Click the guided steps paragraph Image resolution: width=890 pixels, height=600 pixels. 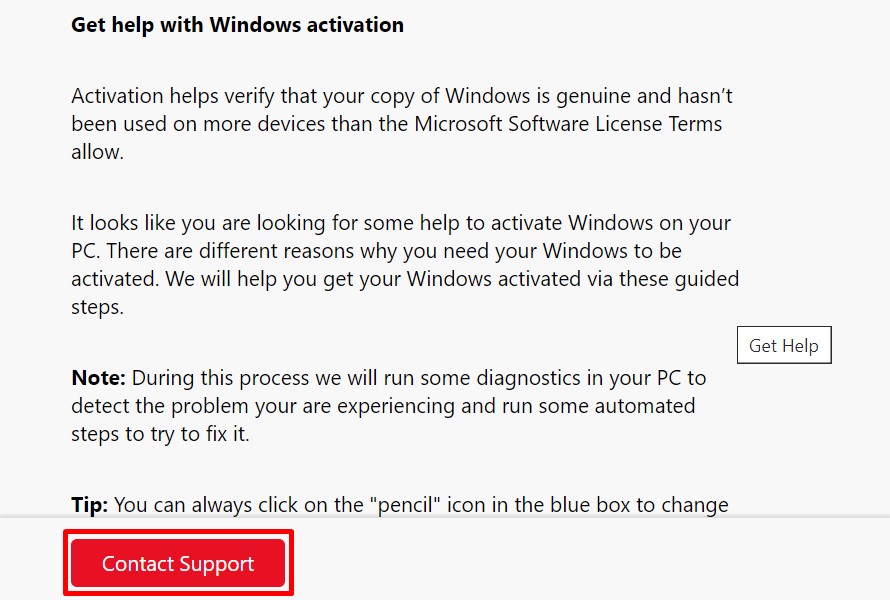[400, 264]
